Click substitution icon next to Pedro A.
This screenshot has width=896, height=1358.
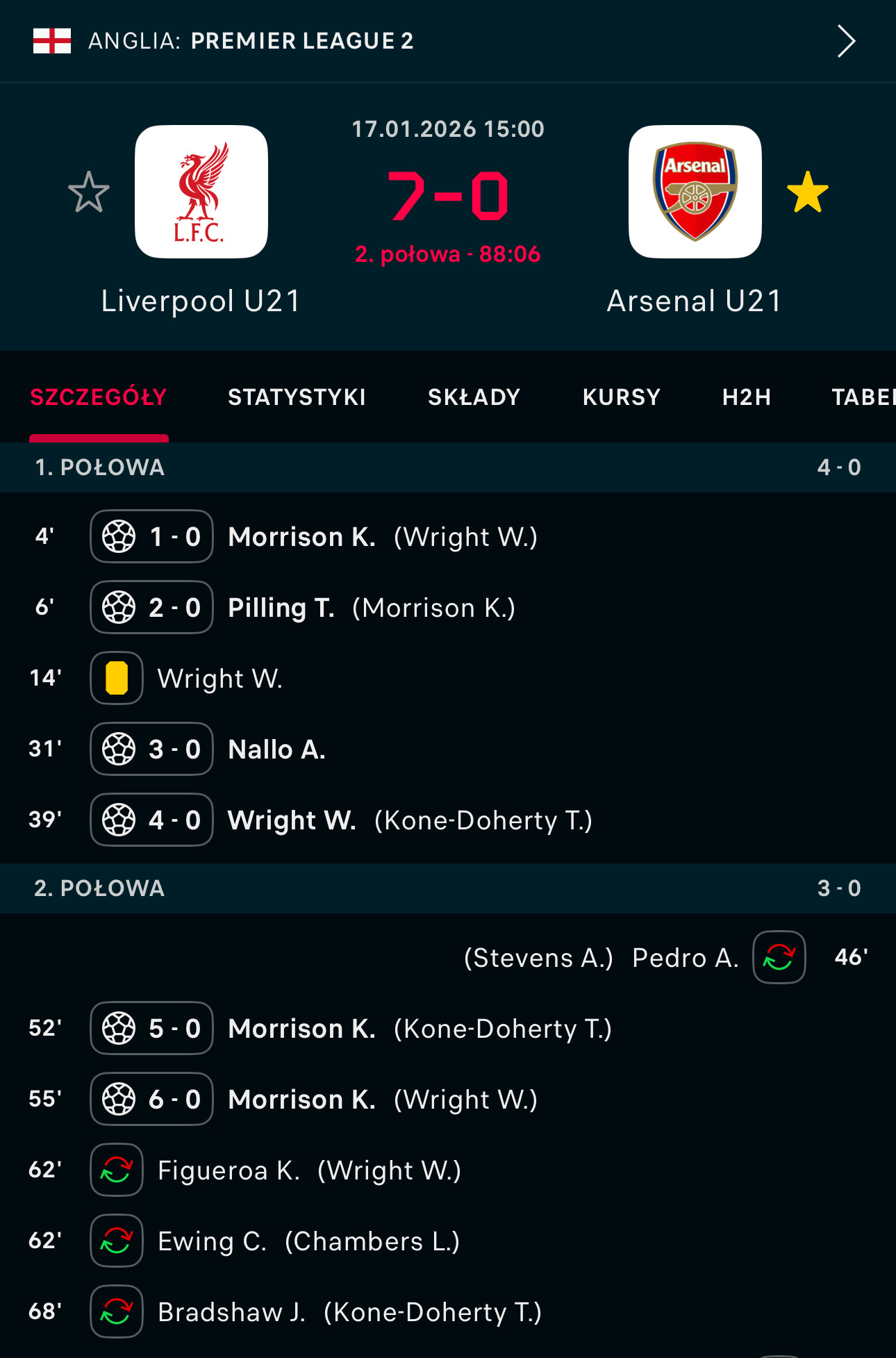pyautogui.click(x=779, y=957)
